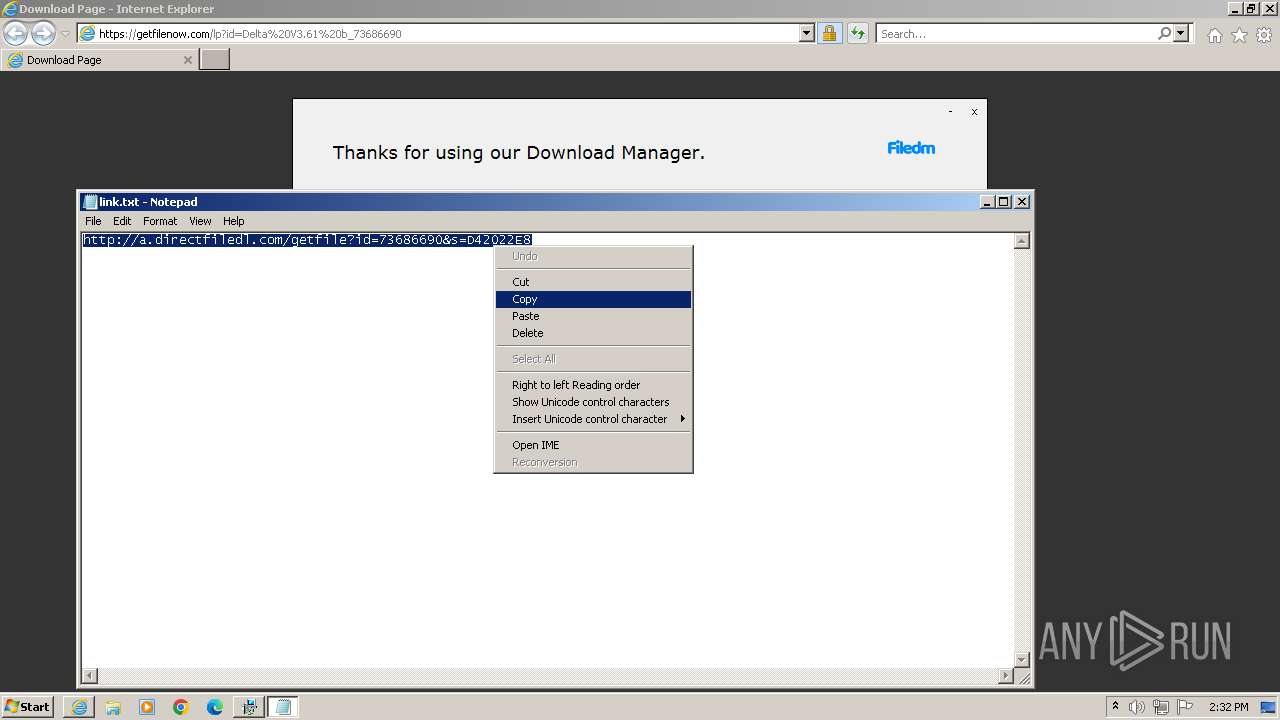Close the Download Page tab
Viewport: 1280px width, 720px height.
click(x=187, y=60)
